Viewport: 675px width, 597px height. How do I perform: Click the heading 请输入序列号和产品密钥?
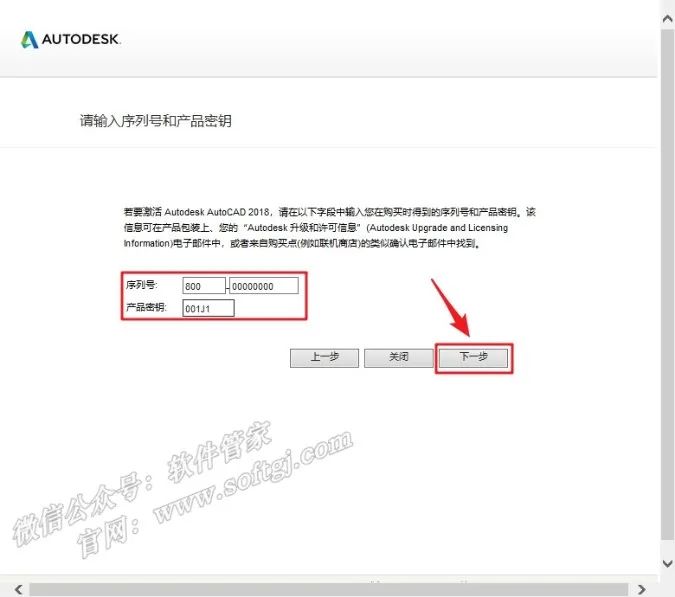156,121
